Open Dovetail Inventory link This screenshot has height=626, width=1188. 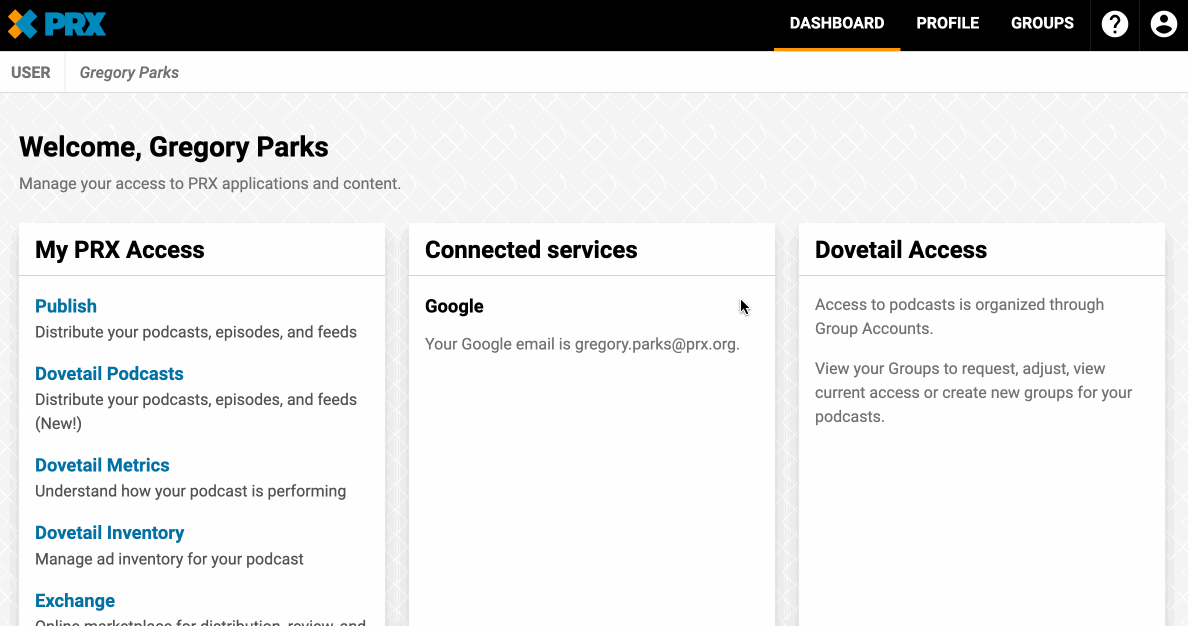(109, 533)
